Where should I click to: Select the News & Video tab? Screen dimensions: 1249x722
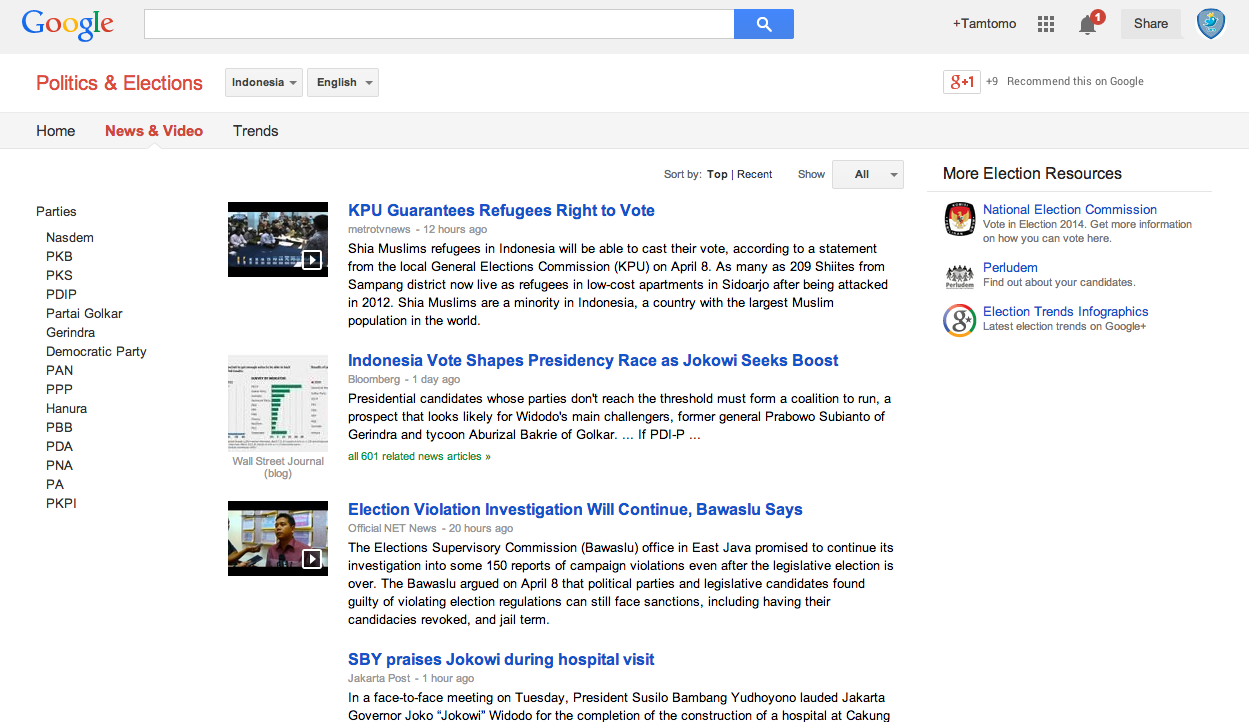coord(154,131)
